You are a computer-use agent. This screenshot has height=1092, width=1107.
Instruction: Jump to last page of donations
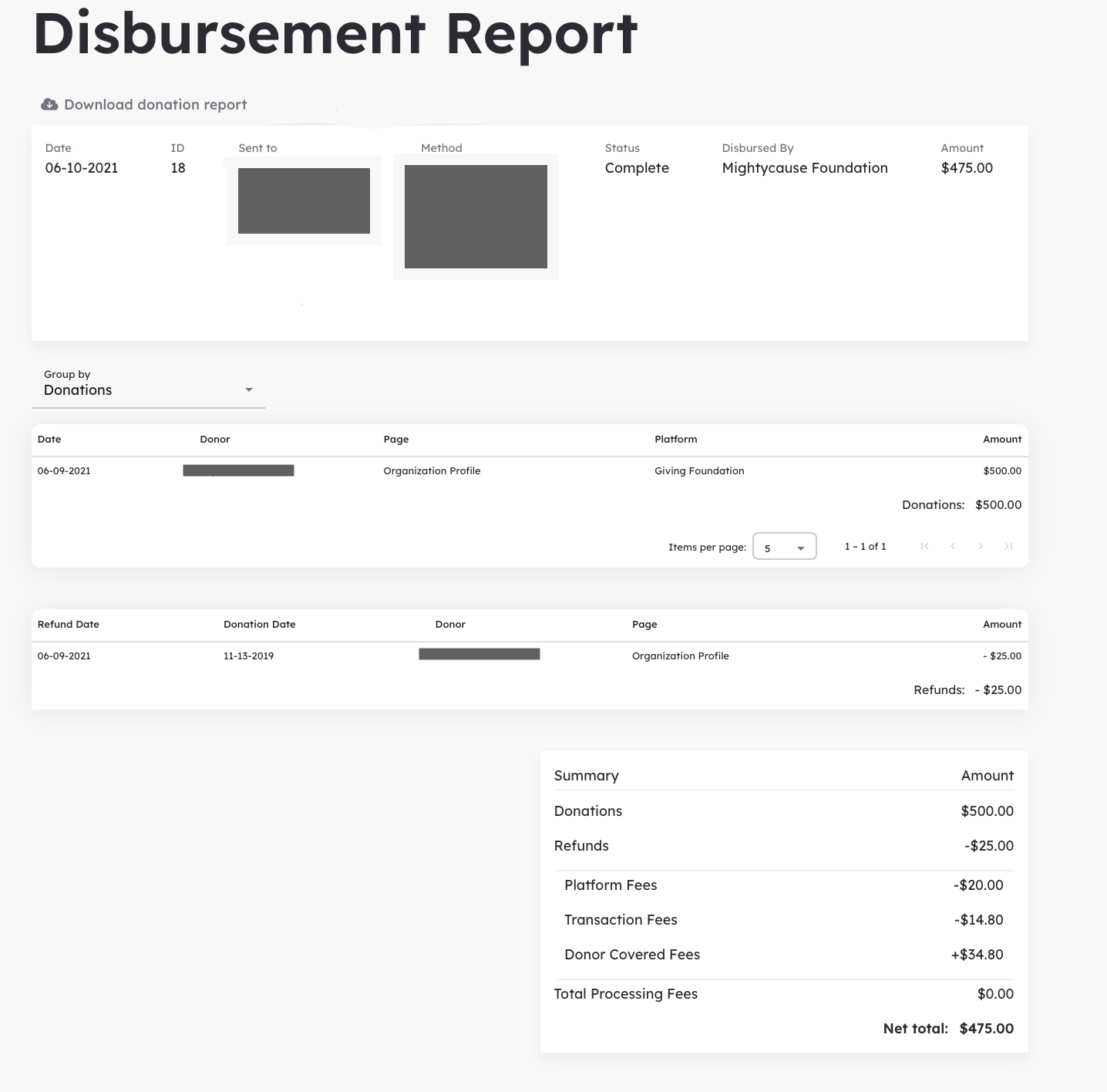point(1008,546)
